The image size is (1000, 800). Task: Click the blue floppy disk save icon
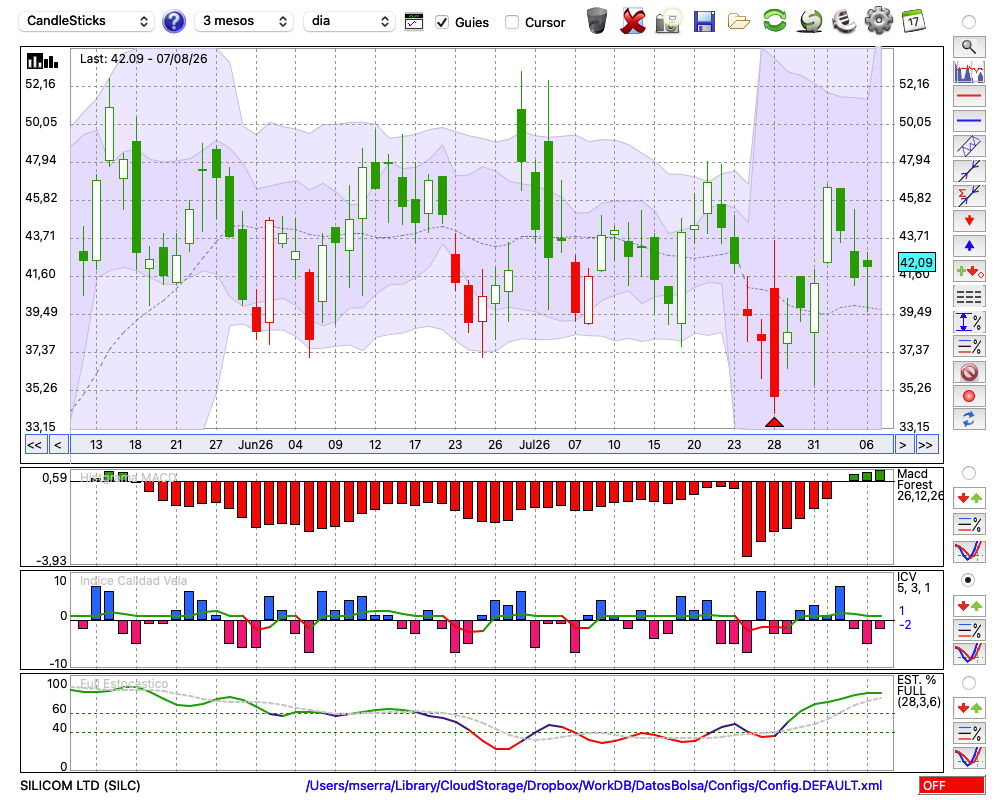704,21
